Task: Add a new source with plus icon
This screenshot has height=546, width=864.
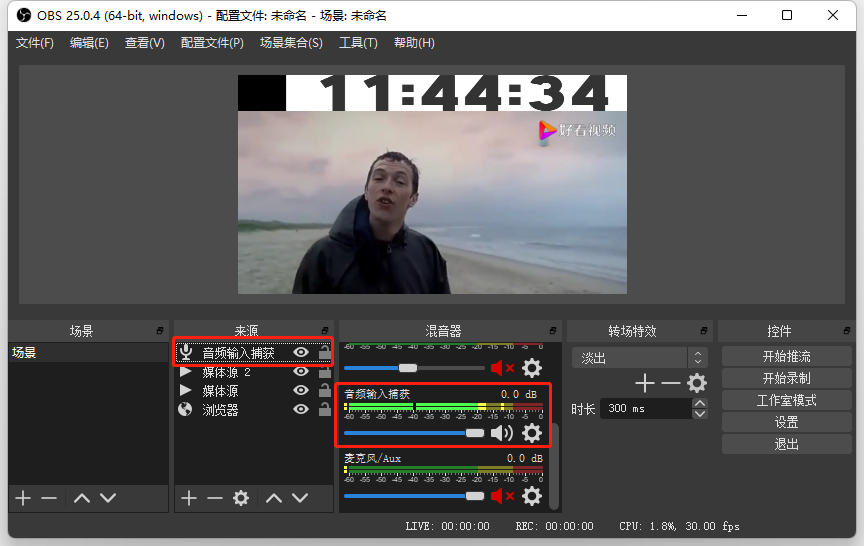Action: click(188, 498)
